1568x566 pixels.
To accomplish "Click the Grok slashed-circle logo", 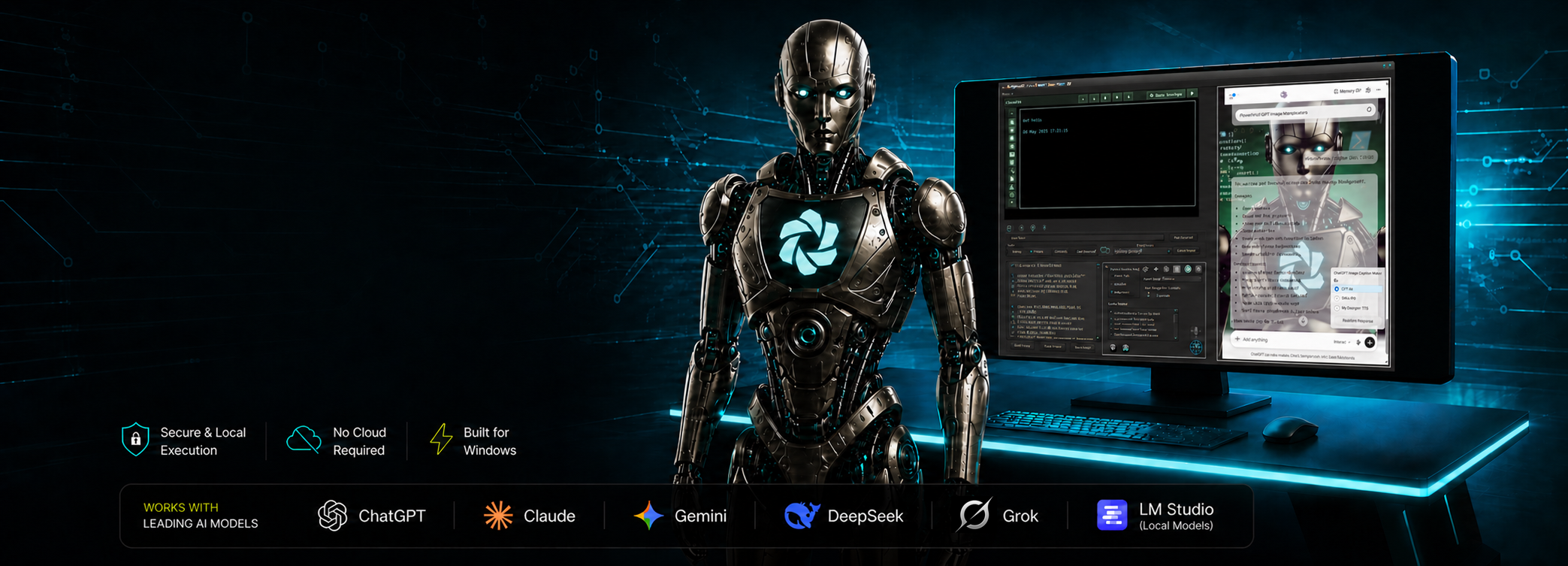I will pos(974,515).
